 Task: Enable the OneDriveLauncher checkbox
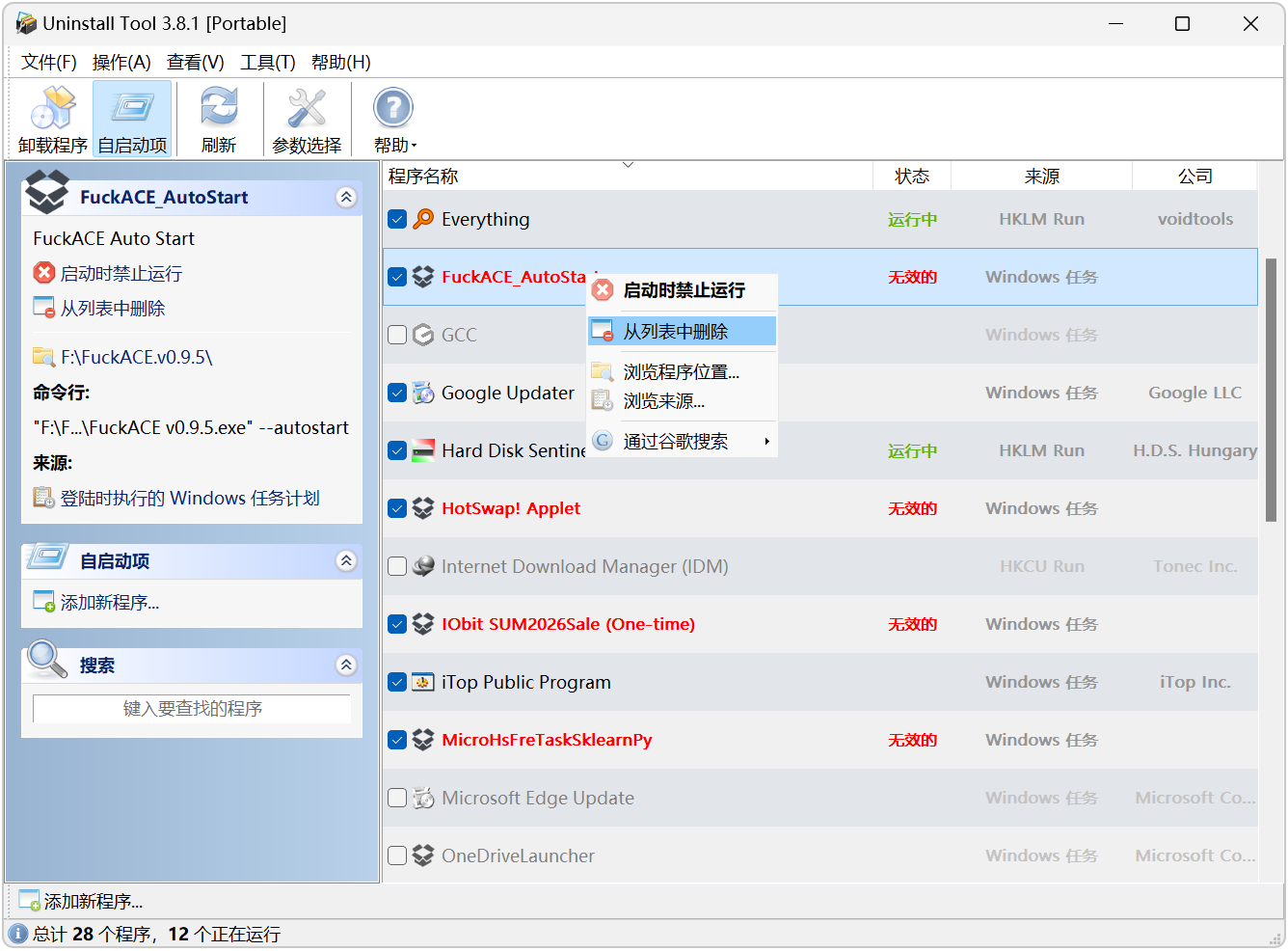397,856
